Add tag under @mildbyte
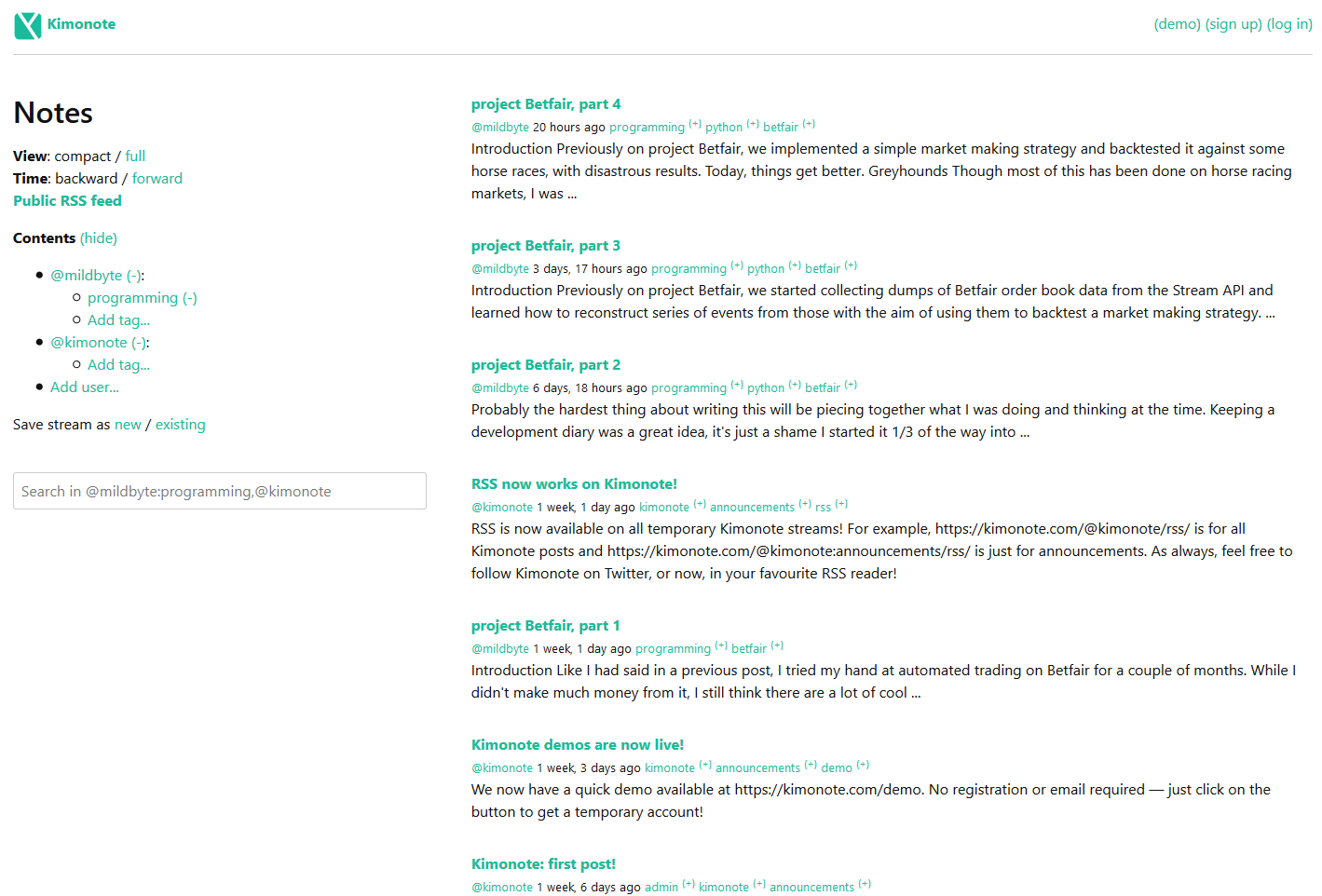1322x896 pixels. tap(118, 320)
